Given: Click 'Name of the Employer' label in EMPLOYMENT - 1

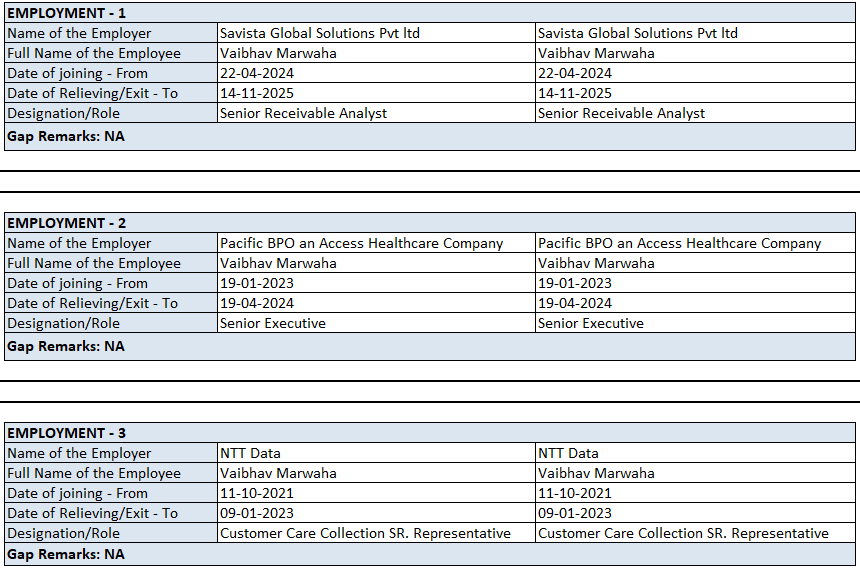Looking at the screenshot, I should pos(111,33).
